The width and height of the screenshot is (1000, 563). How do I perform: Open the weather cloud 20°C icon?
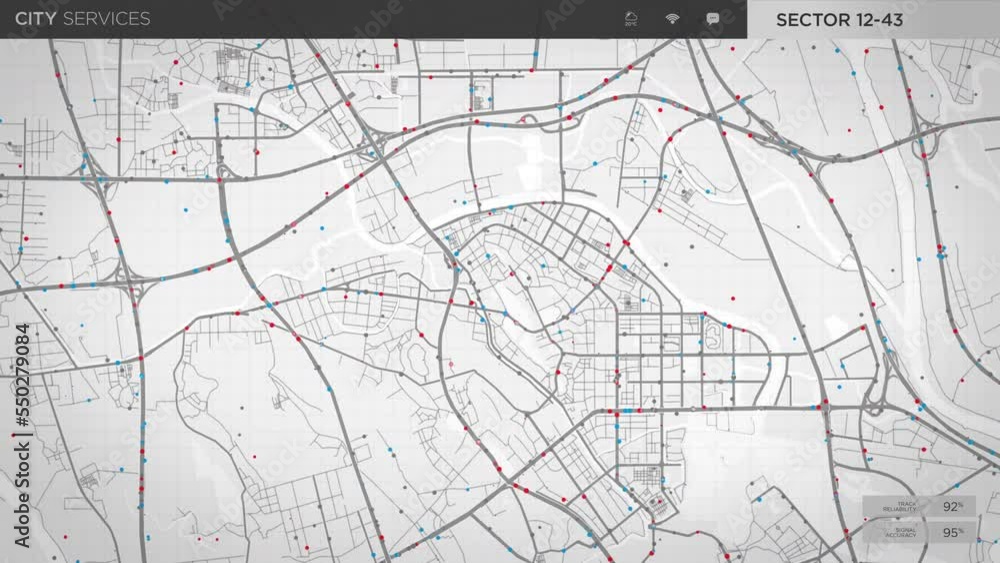pos(631,18)
